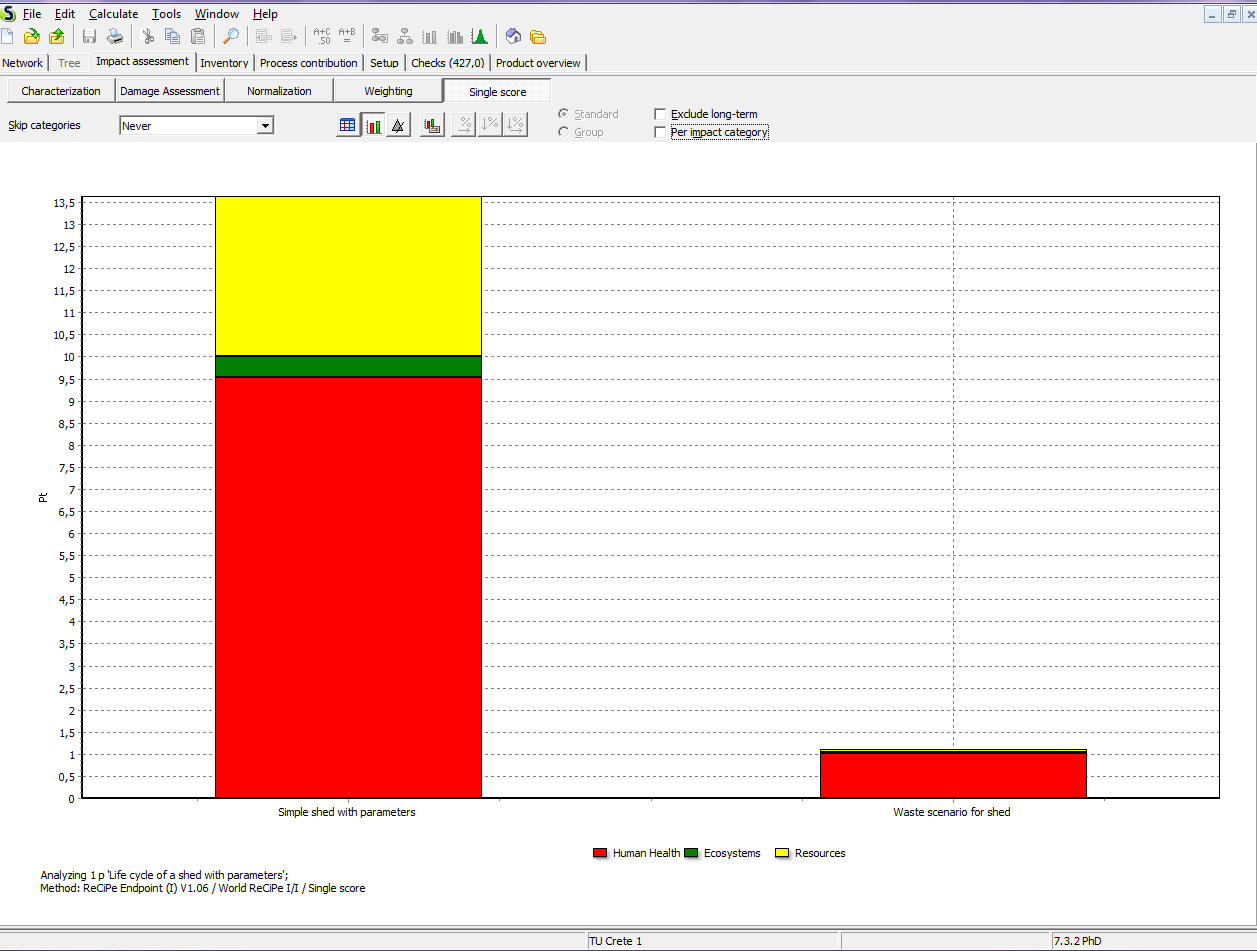The width and height of the screenshot is (1257, 951).
Task: Click the Characterization button
Action: [x=61, y=91]
